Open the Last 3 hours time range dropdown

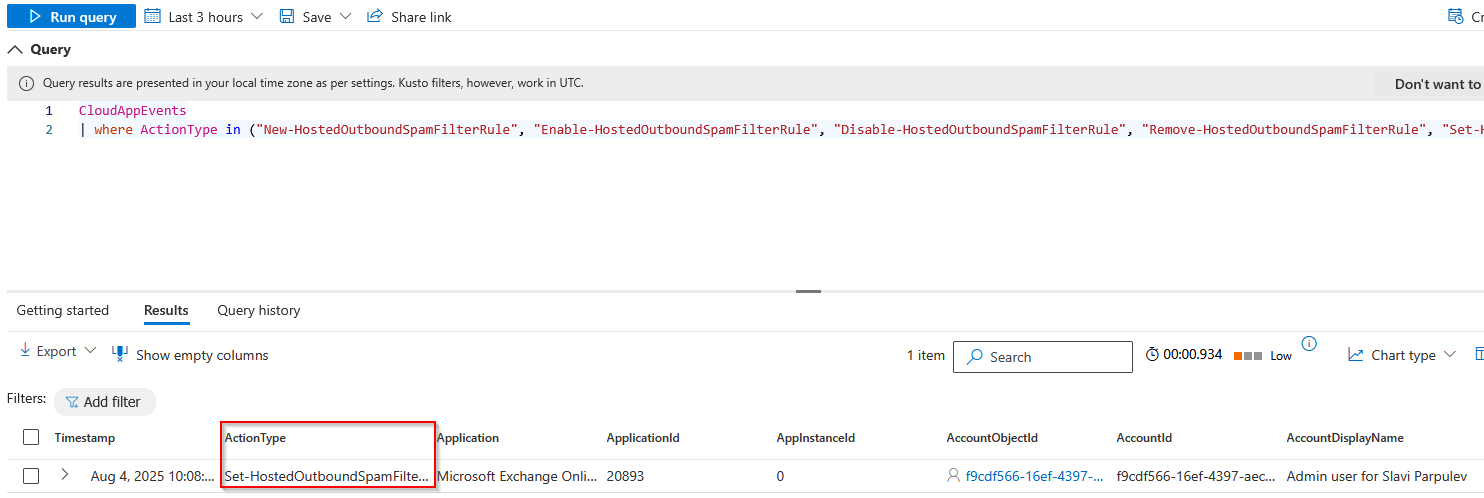point(204,17)
